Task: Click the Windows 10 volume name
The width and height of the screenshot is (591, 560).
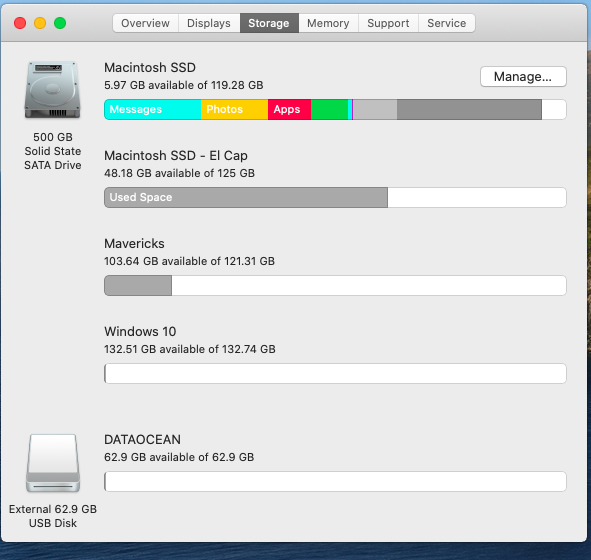Action: (x=140, y=331)
